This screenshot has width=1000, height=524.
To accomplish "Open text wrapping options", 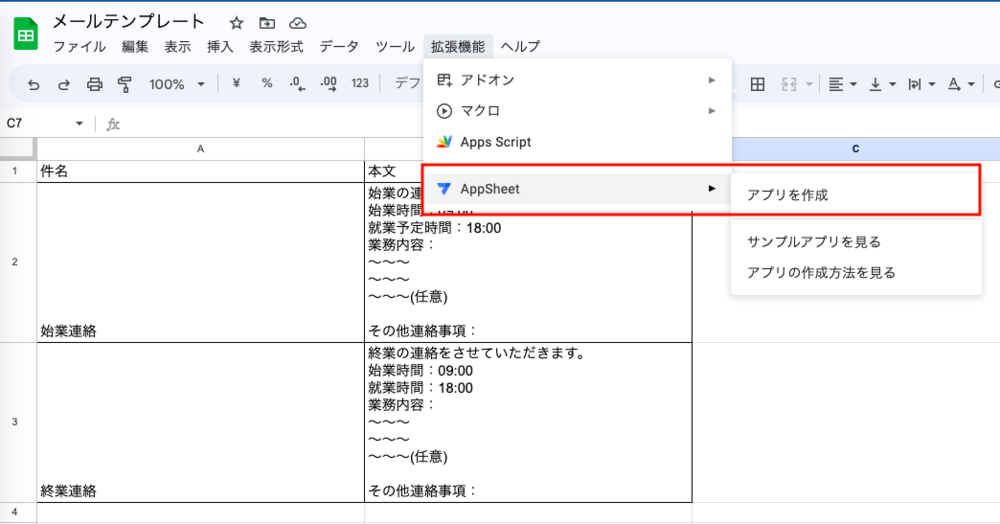I will (x=922, y=84).
